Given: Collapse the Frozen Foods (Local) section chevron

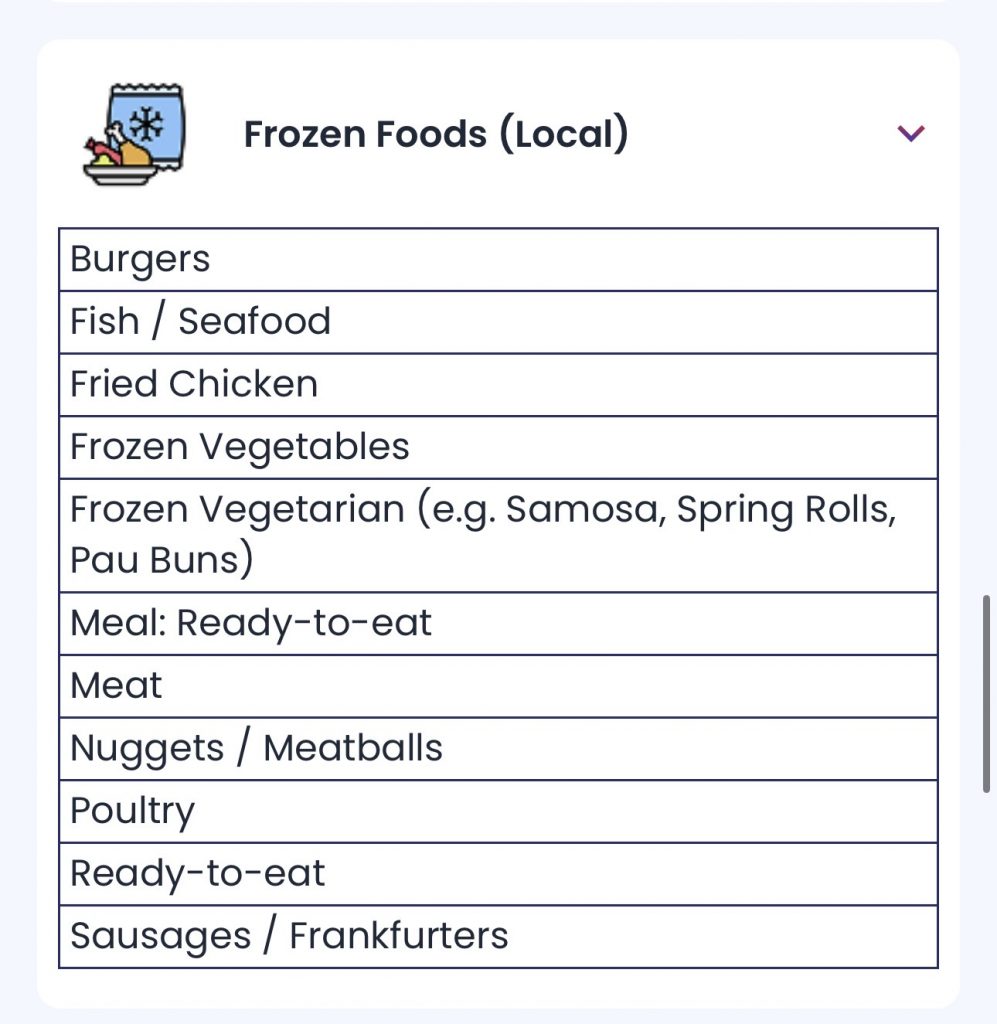Looking at the screenshot, I should 911,133.
